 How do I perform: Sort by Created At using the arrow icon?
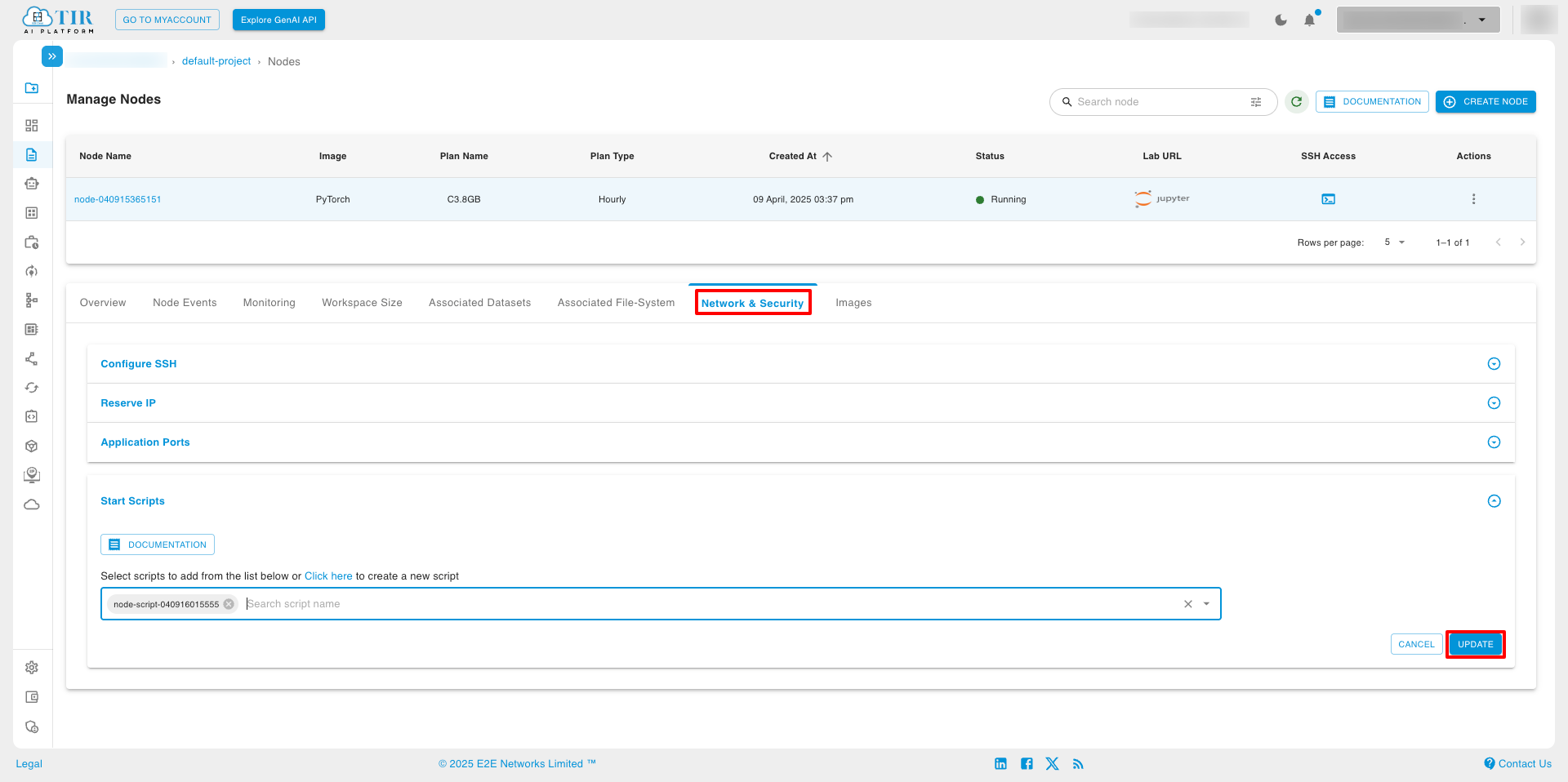tap(827, 157)
